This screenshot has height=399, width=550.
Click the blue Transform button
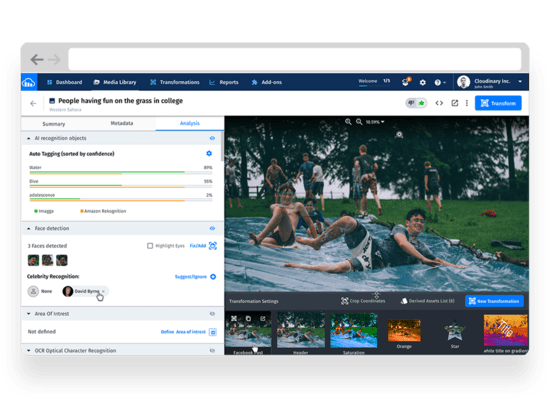click(498, 103)
